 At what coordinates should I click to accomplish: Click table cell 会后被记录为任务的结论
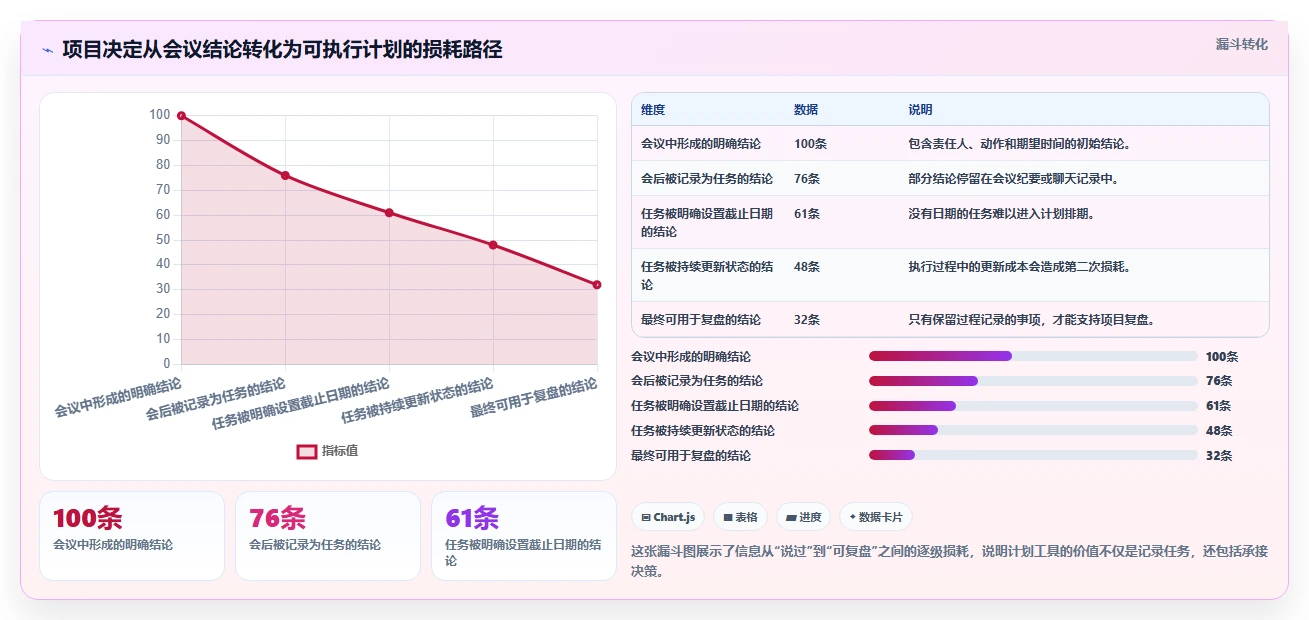[x=707, y=179]
